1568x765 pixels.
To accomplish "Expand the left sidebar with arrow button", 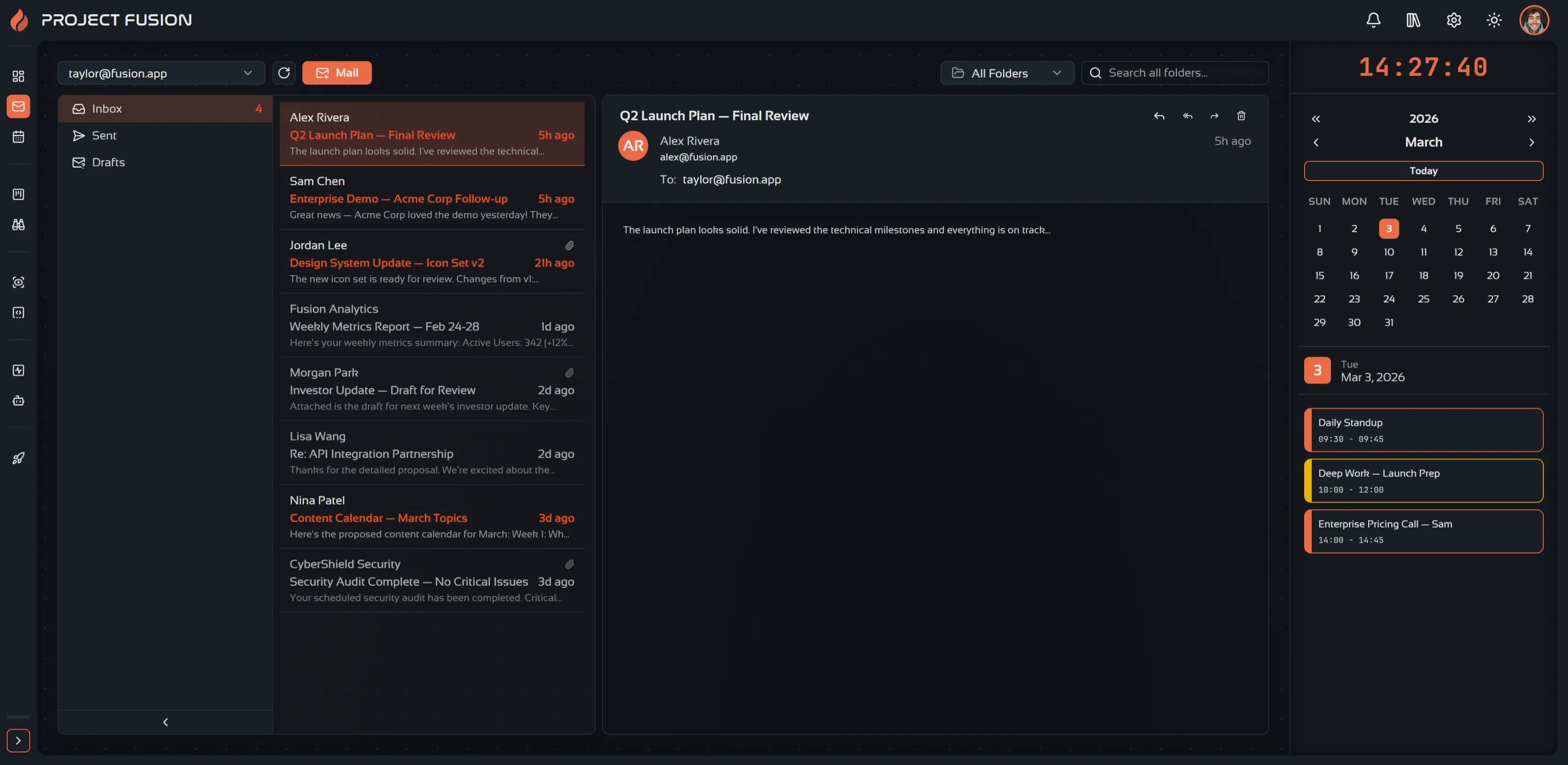I will click(18, 740).
